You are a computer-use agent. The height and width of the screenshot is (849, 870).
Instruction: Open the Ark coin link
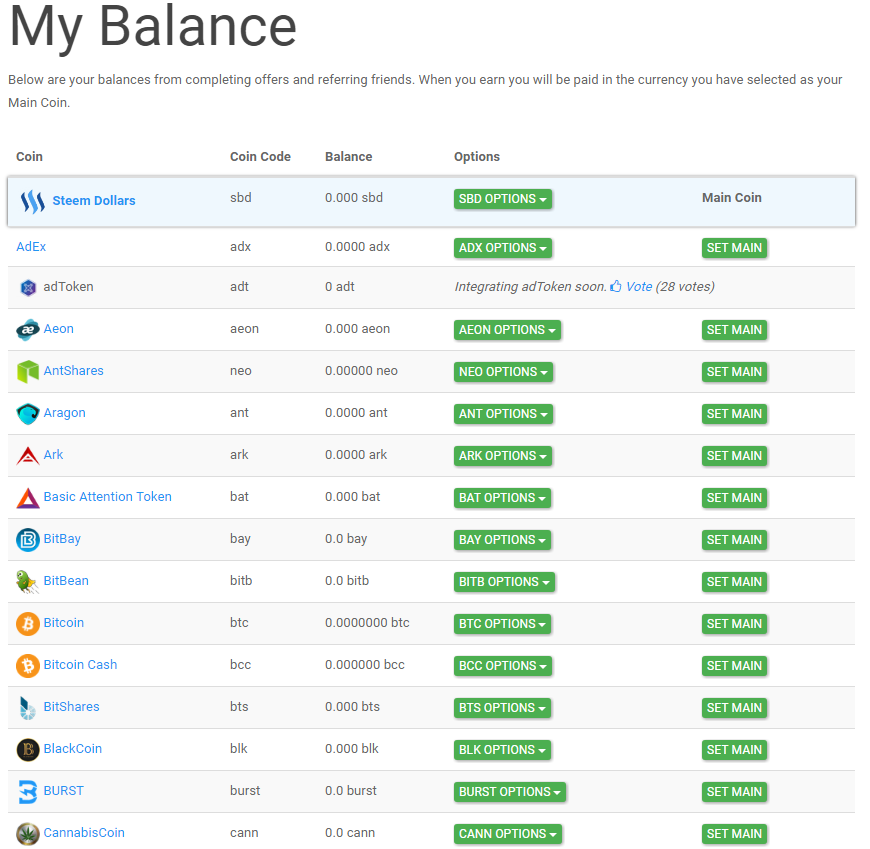[x=53, y=455]
